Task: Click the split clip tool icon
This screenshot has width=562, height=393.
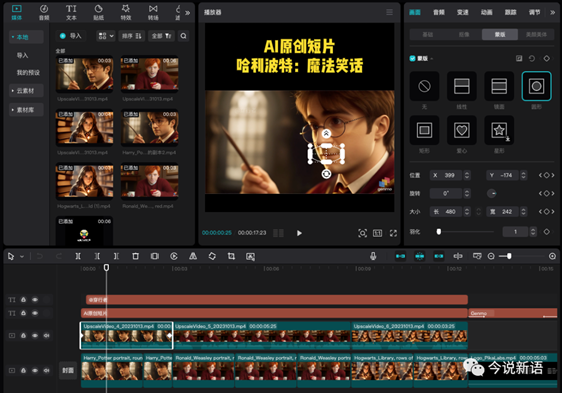Action: pyautogui.click(x=78, y=256)
